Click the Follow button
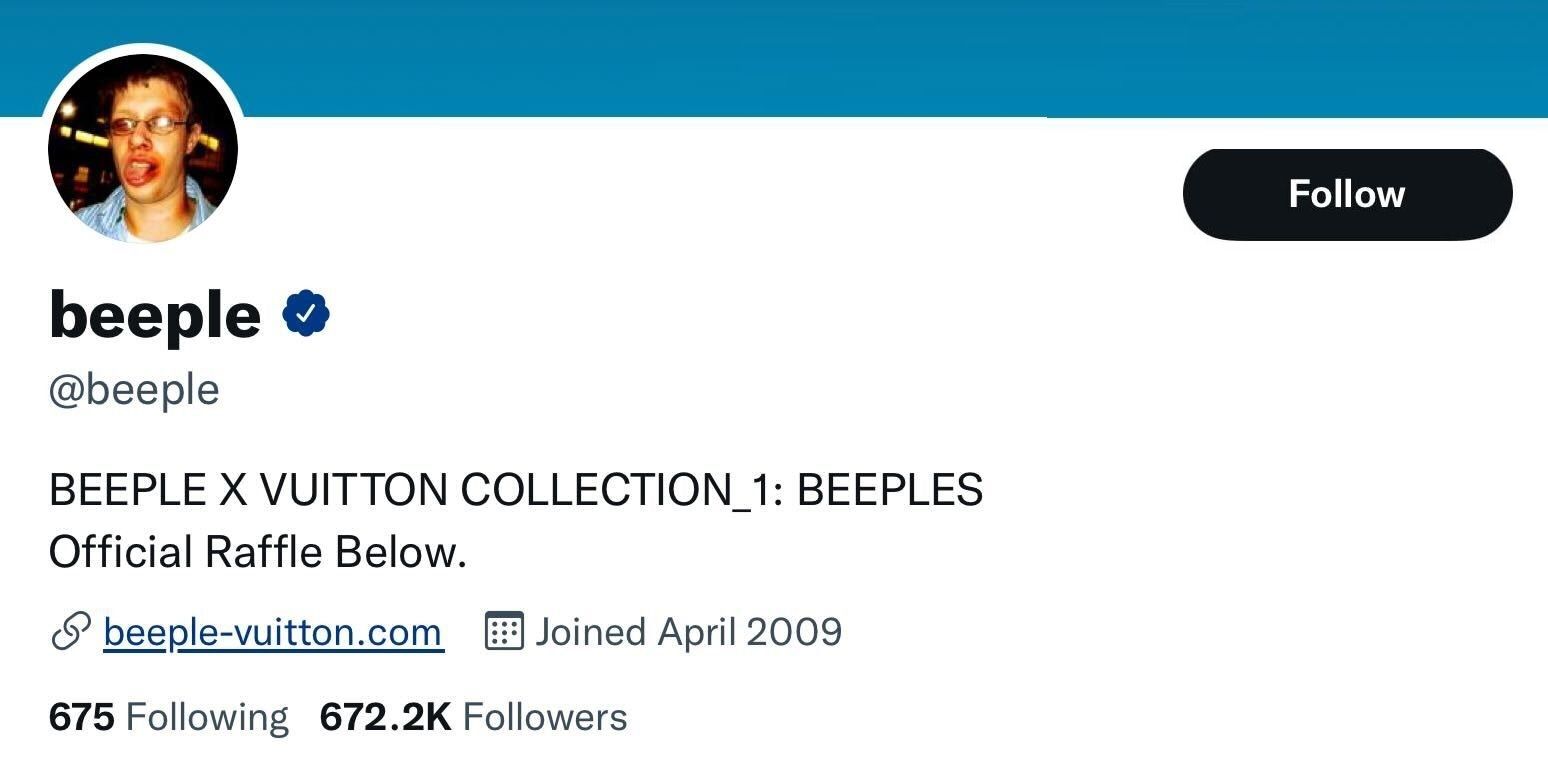The image size is (1548, 768). (x=1346, y=194)
